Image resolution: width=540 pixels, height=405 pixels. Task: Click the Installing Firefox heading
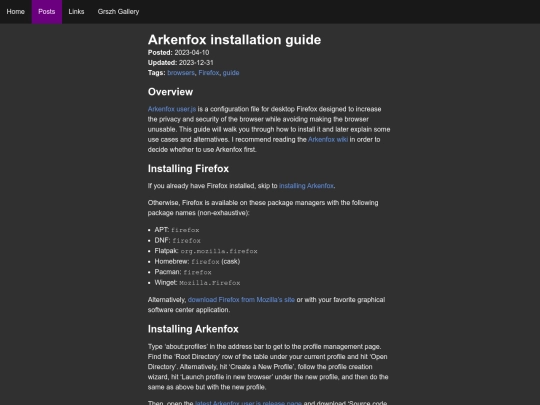(188, 169)
